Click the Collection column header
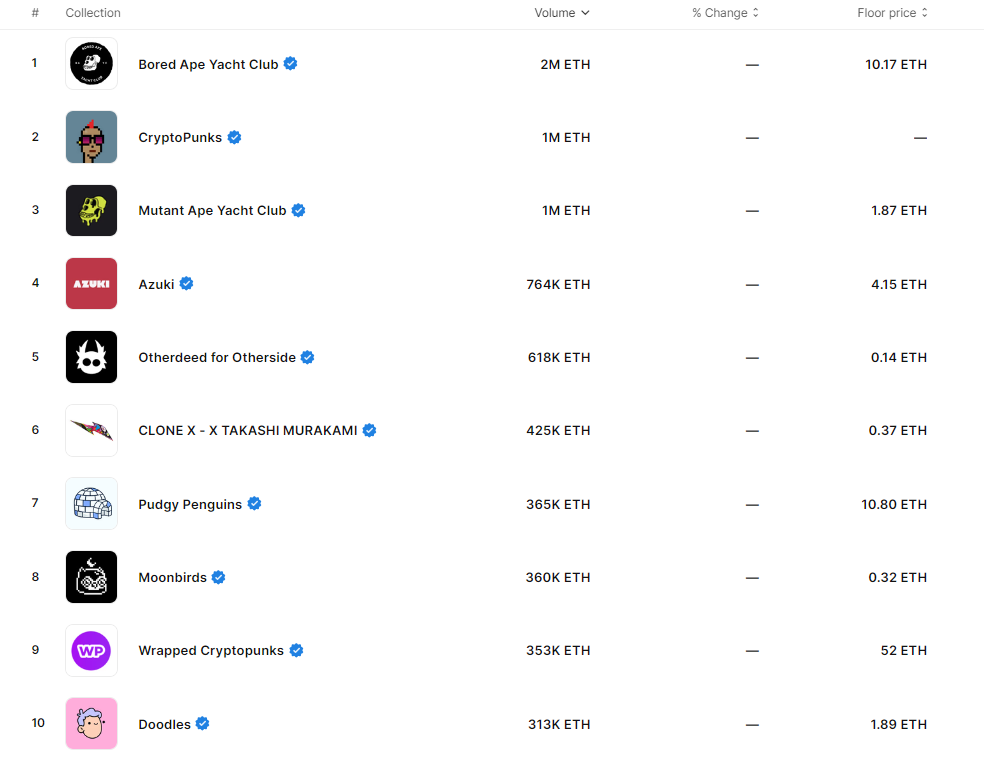The height and width of the screenshot is (759, 984). (93, 13)
